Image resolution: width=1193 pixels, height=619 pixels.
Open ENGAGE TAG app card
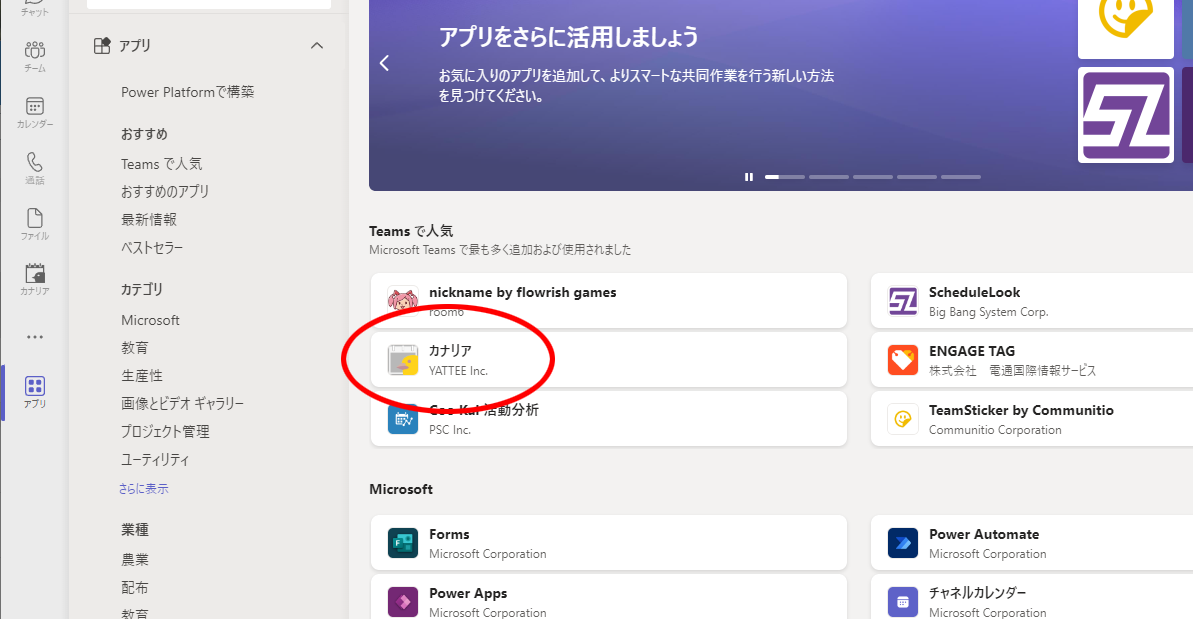coord(1032,360)
